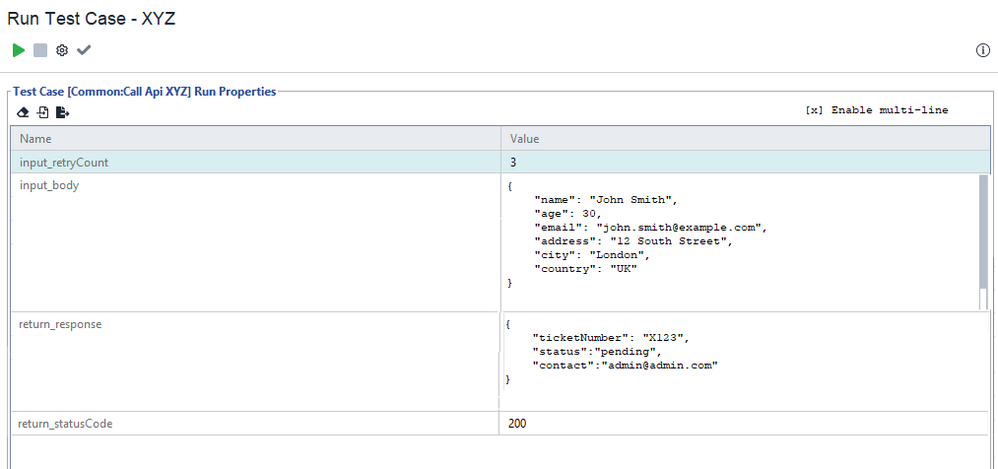Select the return_statusCode row name
The image size is (998, 469).
(65, 424)
